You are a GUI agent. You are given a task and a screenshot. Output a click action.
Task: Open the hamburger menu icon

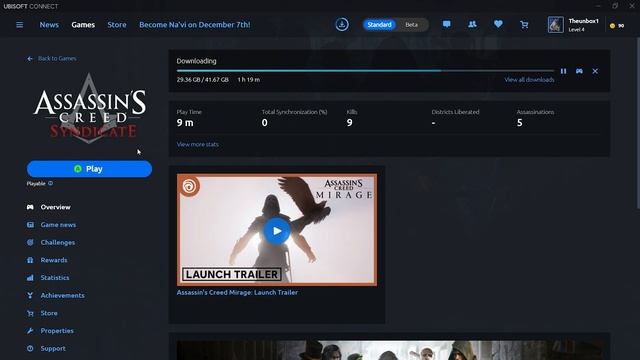pos(19,25)
